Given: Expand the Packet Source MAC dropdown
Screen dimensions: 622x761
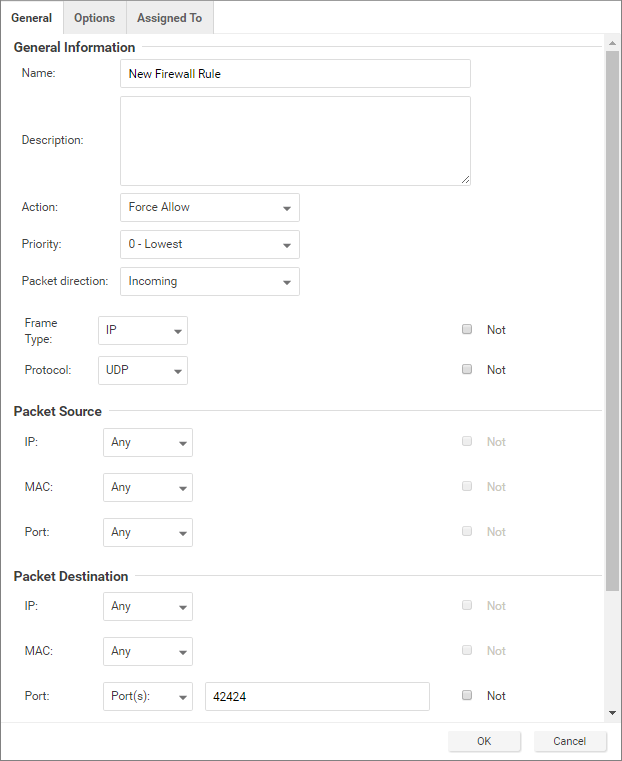Looking at the screenshot, I should 148,488.
